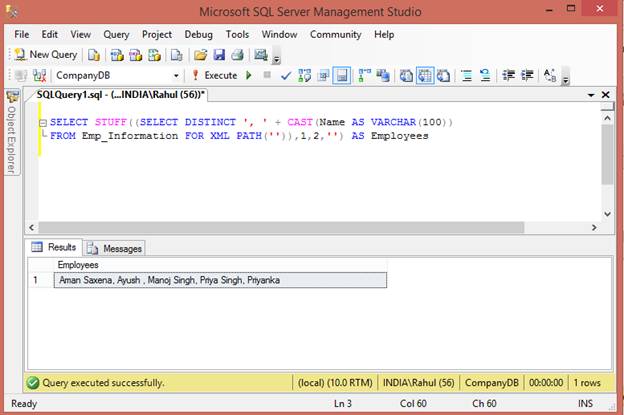The width and height of the screenshot is (624, 415).
Task: Open the Object Explorer side panel
Action: pyautogui.click(x=12, y=132)
